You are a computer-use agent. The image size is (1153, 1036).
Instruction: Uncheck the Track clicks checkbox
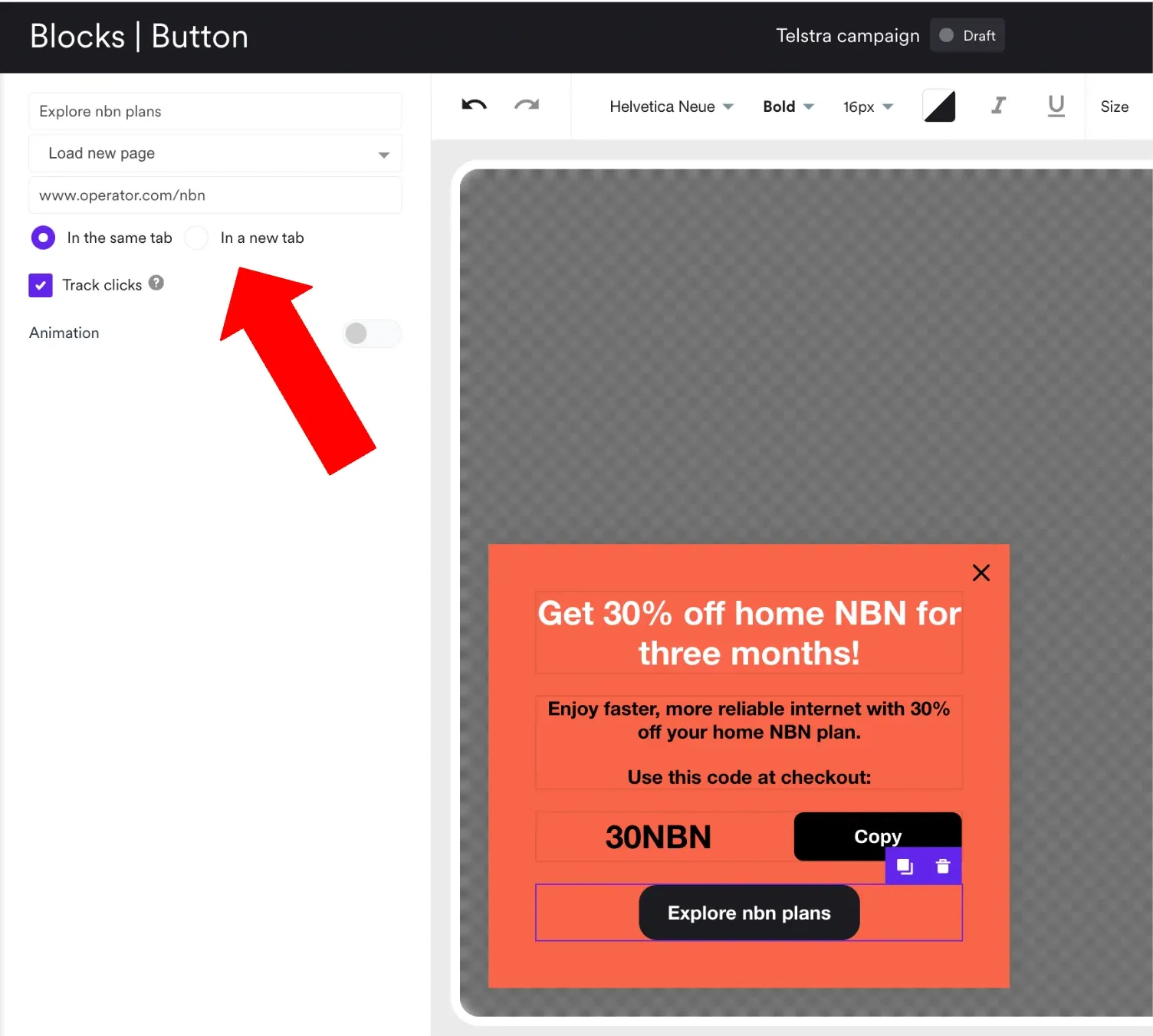[x=41, y=285]
